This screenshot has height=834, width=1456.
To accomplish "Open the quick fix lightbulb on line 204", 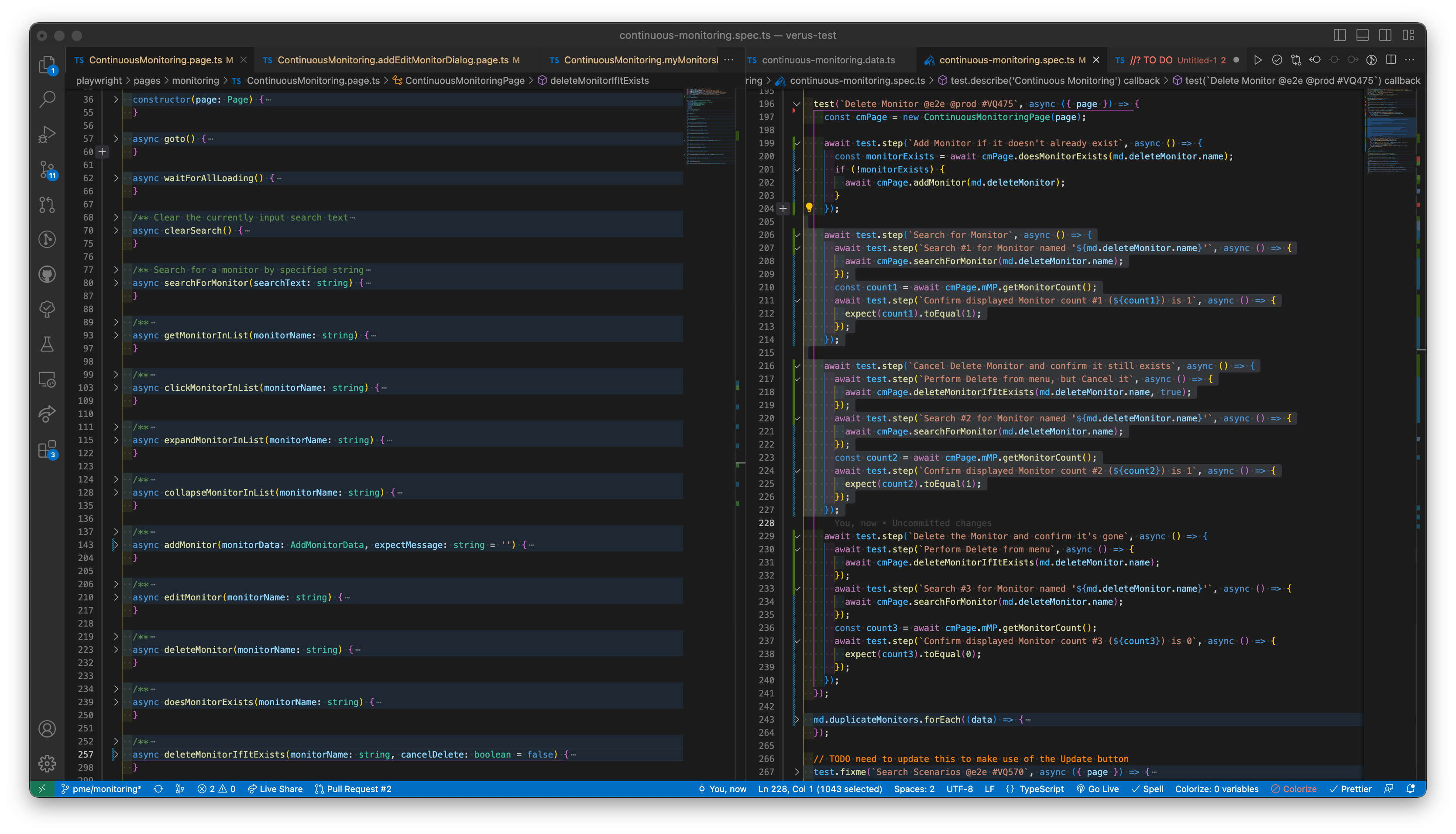I will [x=809, y=208].
